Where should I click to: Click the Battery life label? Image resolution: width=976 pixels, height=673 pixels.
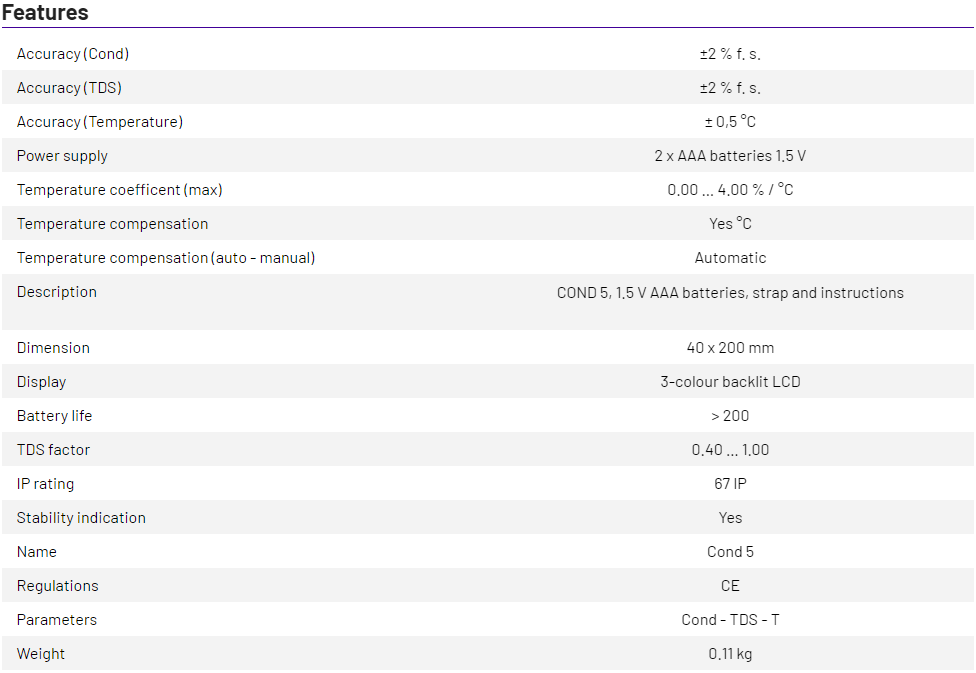click(x=54, y=416)
